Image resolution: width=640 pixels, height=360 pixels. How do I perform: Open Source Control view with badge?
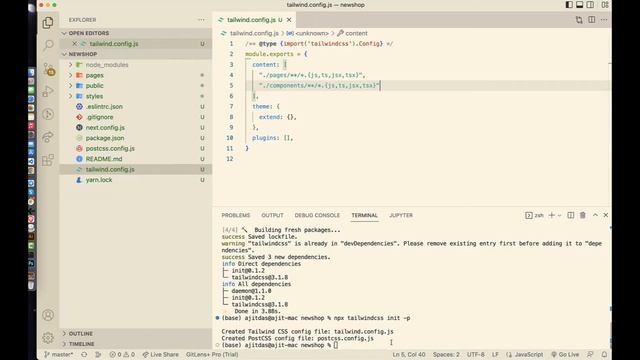49,69
